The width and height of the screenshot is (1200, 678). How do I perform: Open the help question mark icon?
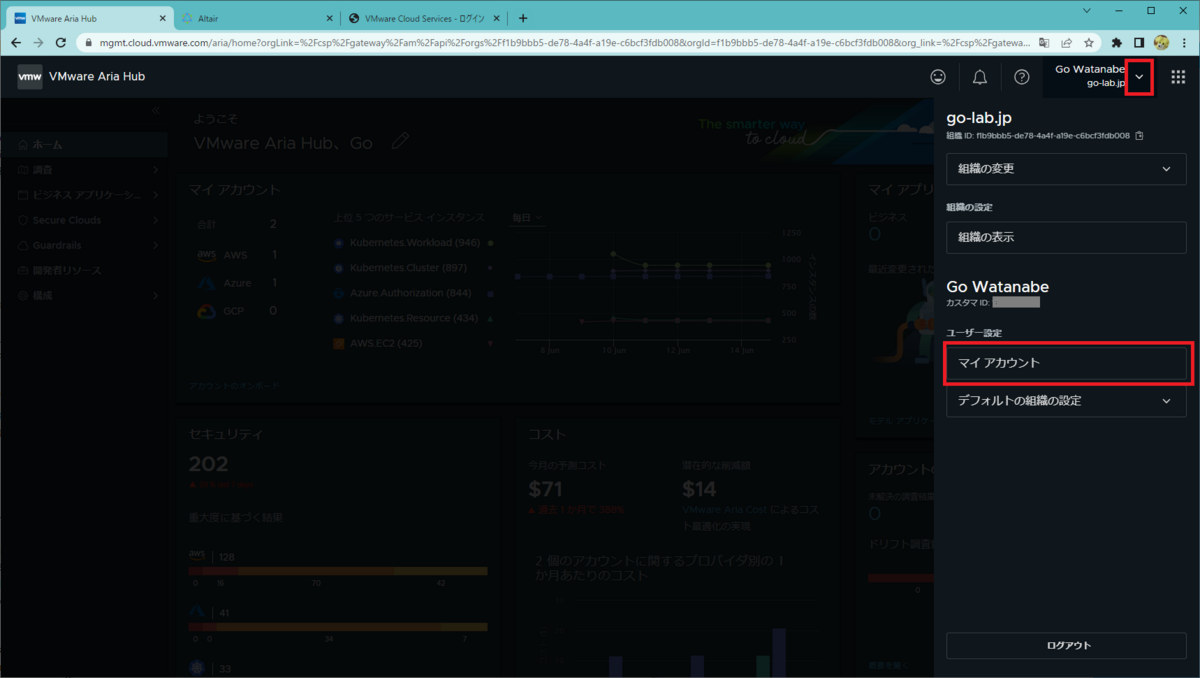tap(1021, 77)
